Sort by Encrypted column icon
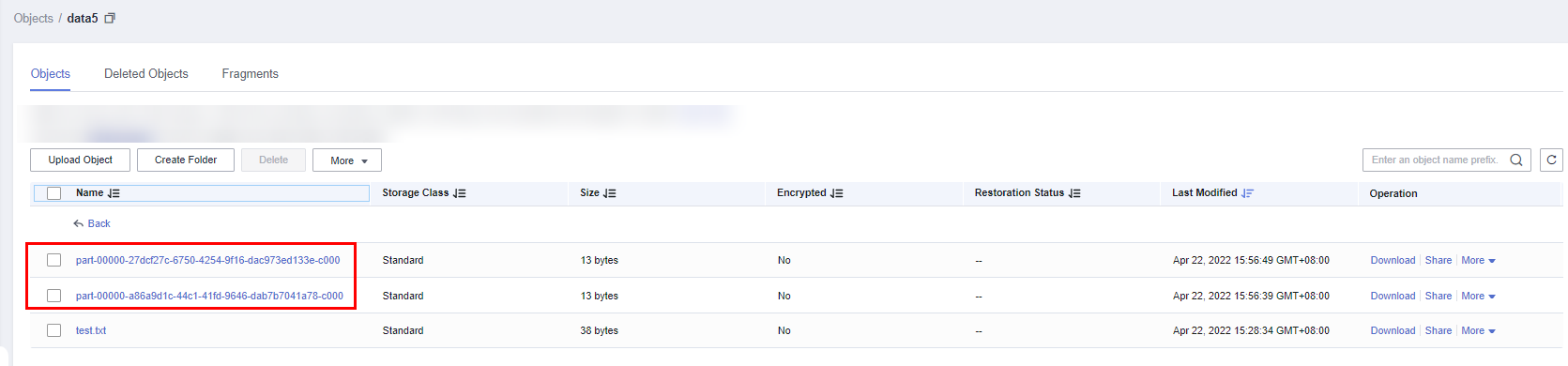This screenshot has width=1568, height=366. click(836, 193)
